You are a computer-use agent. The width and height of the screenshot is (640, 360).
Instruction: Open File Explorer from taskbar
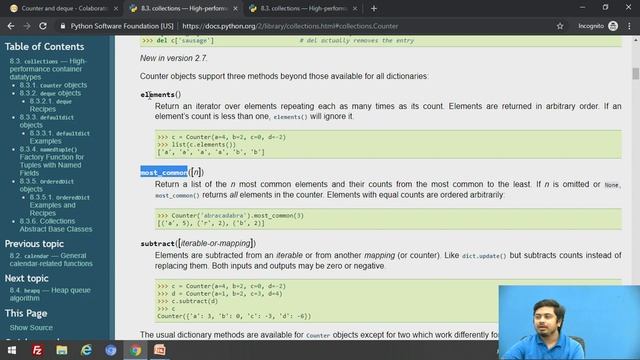(x=62, y=350)
